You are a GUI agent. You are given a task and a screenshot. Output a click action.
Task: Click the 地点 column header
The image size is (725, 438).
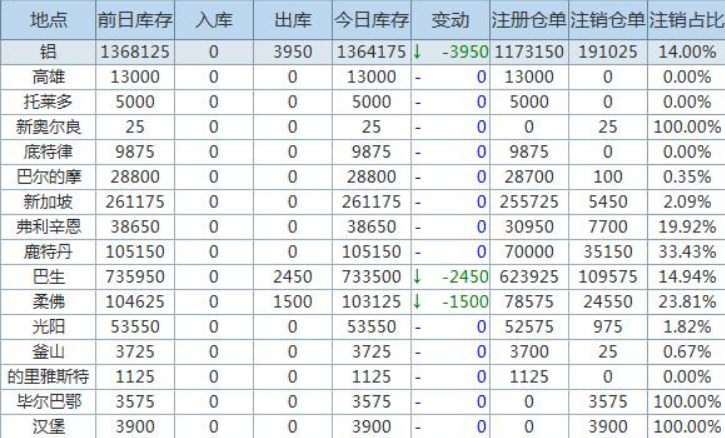coord(48,20)
